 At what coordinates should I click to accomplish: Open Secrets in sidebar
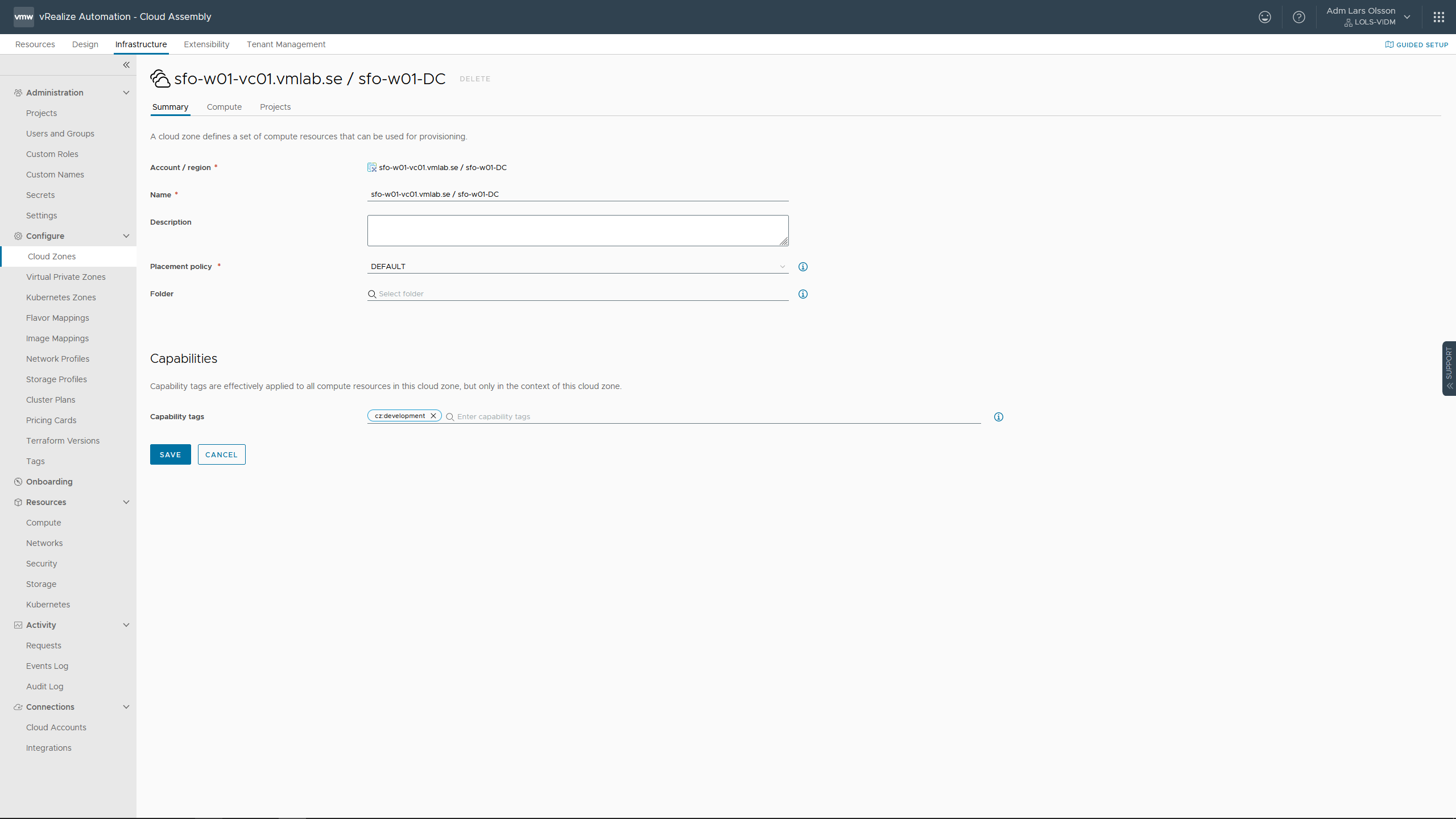tap(40, 195)
